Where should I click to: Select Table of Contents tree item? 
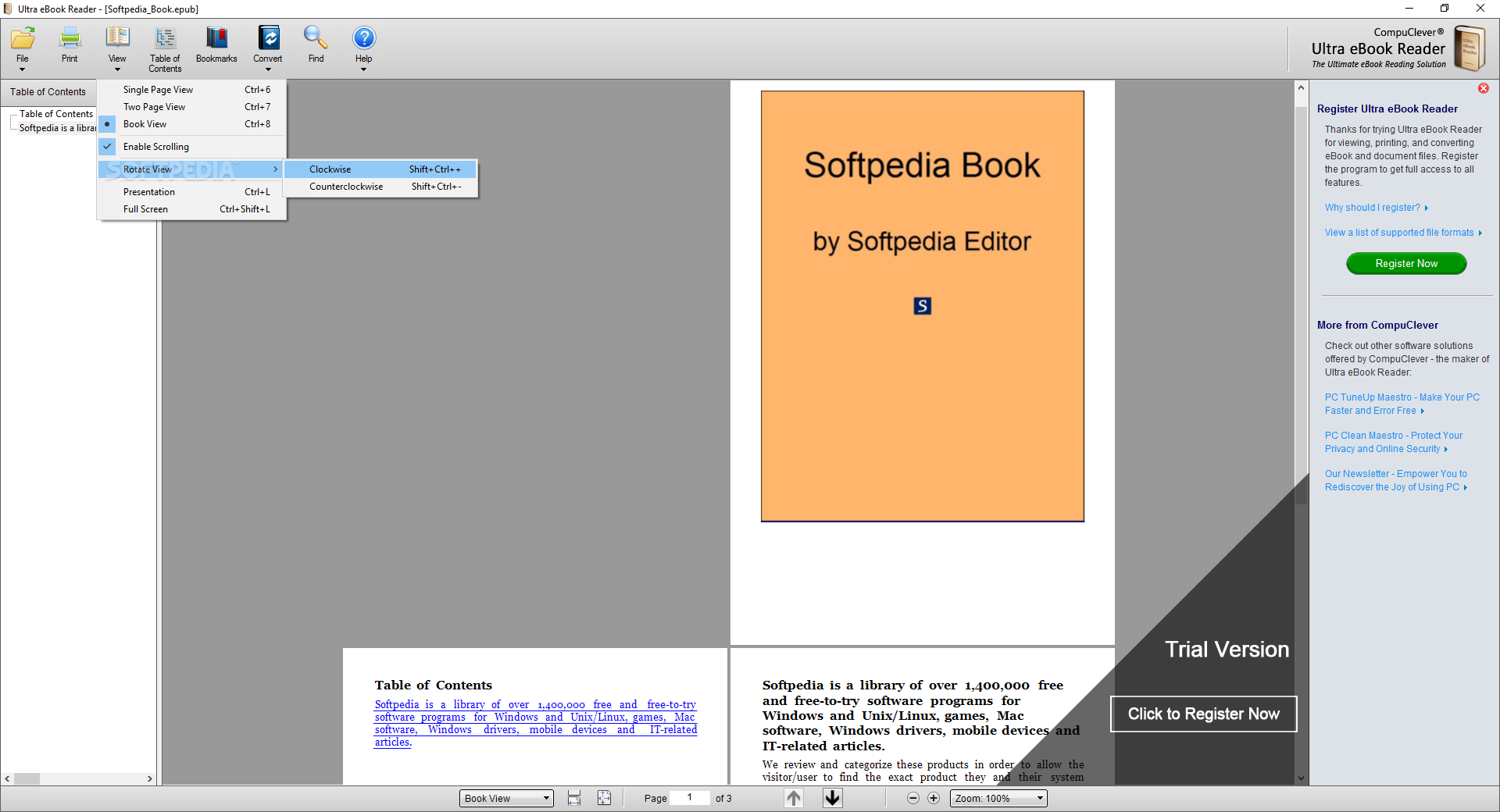click(x=56, y=114)
